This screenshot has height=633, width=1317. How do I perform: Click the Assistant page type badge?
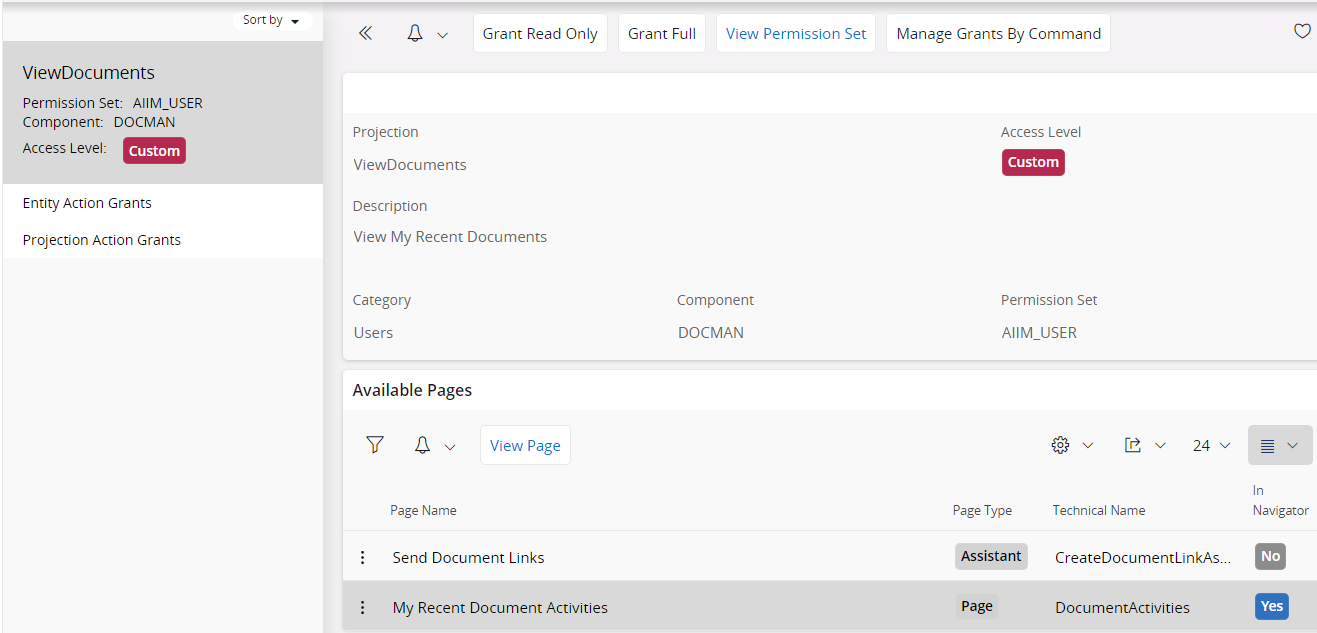point(991,556)
